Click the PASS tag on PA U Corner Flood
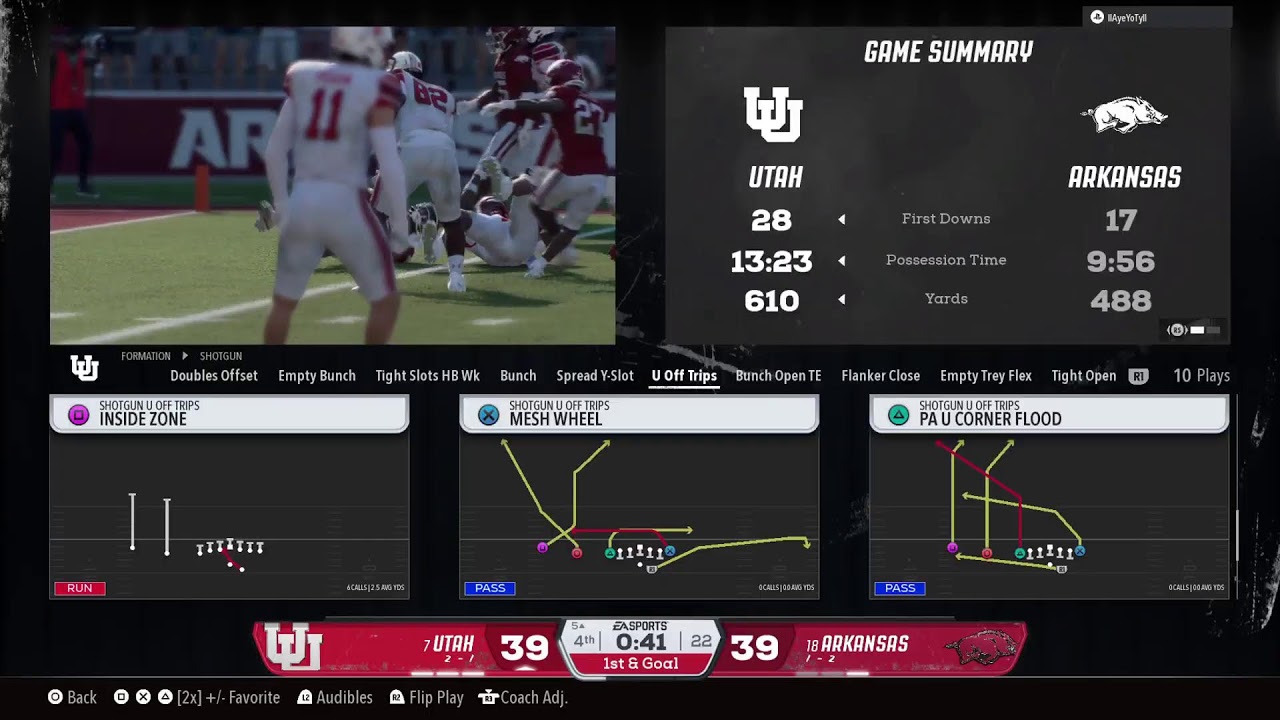 (x=900, y=588)
